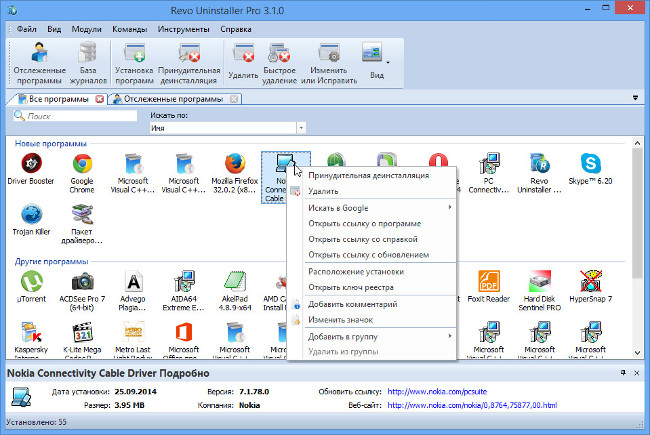Open the Nokia website link
This screenshot has height=435, width=650.
pos(472,405)
